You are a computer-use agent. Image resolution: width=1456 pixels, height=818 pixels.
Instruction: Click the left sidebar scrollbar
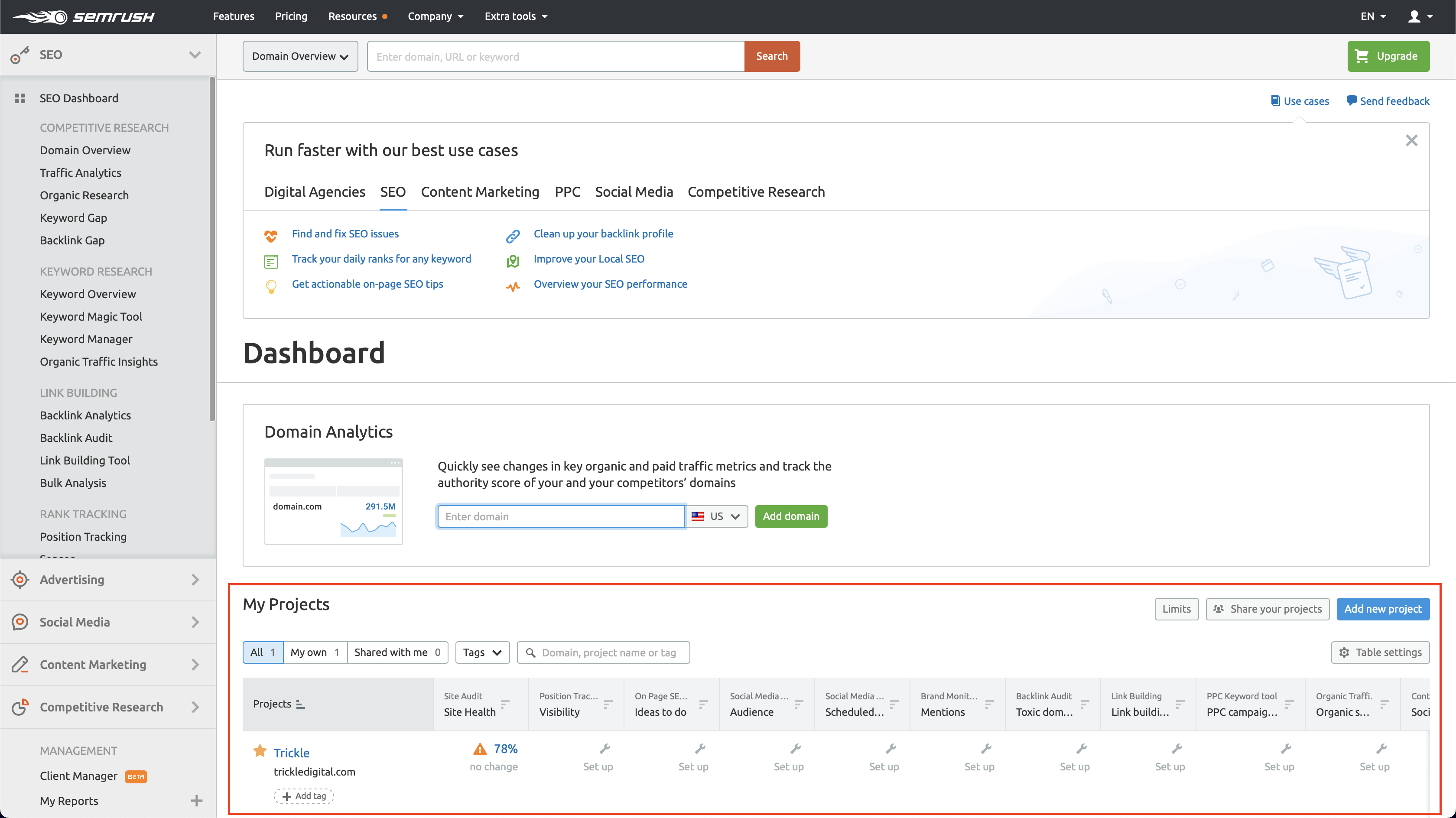212,249
